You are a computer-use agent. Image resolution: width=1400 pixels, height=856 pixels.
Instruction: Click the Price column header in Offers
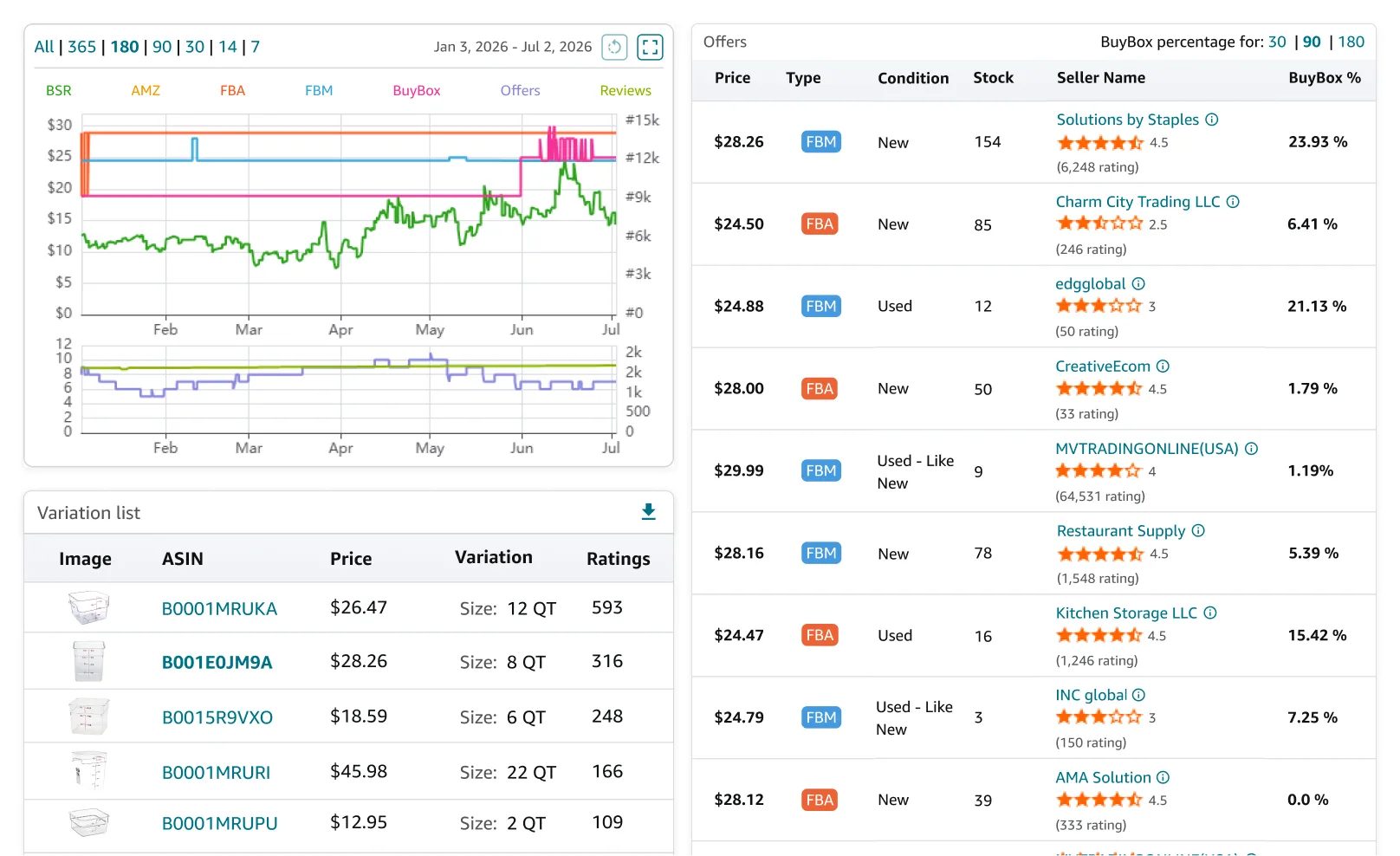732,78
